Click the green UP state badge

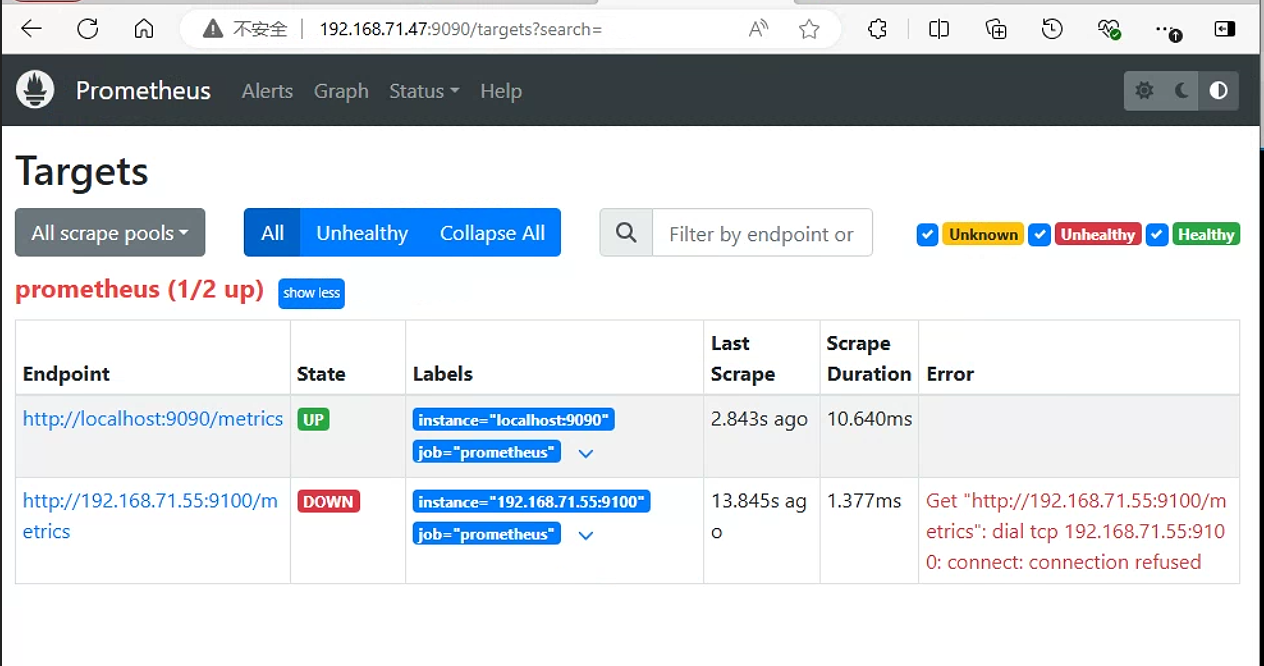click(x=314, y=420)
